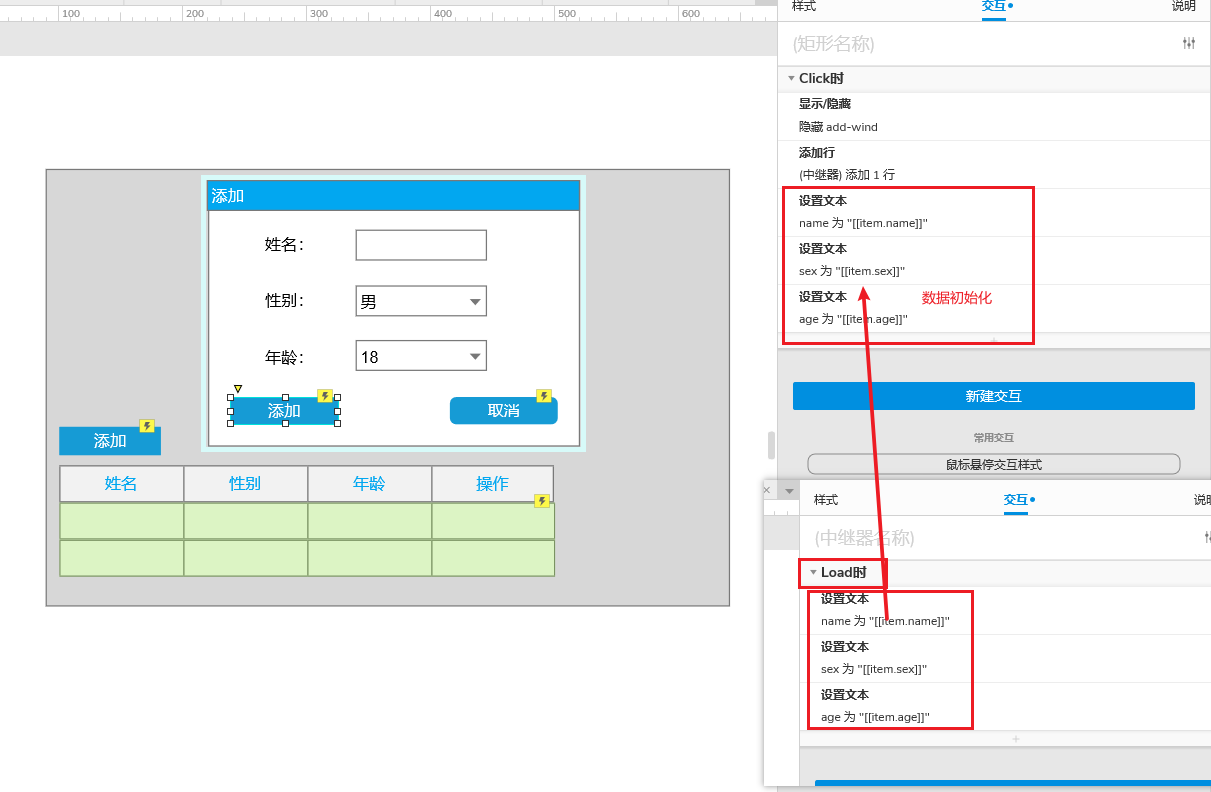Click the 姓名: label in dialog
The image size is (1211, 792).
pos(284,245)
